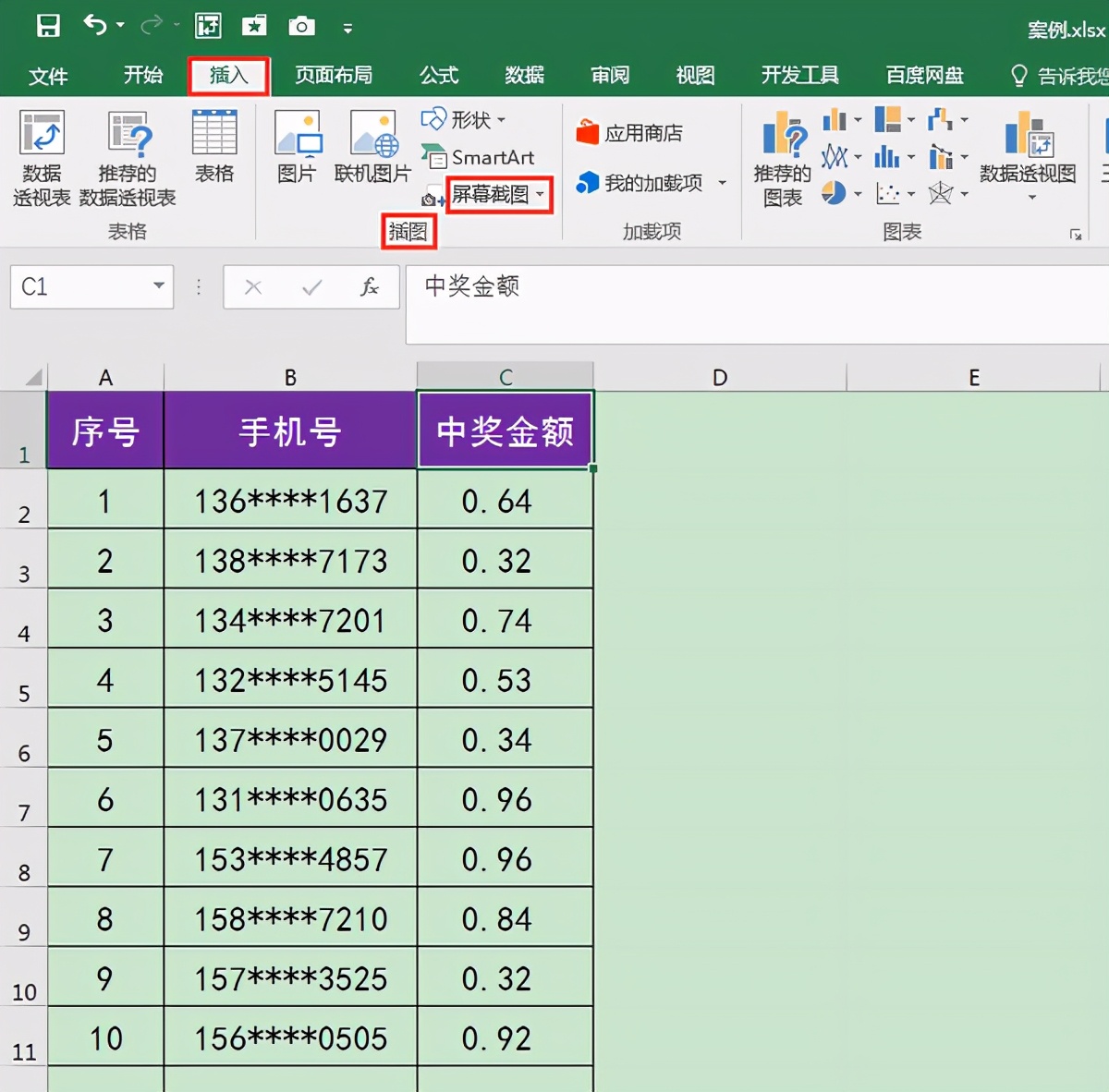The height and width of the screenshot is (1092, 1109).
Task: Open the Name Box dropdown
Action: 159,287
